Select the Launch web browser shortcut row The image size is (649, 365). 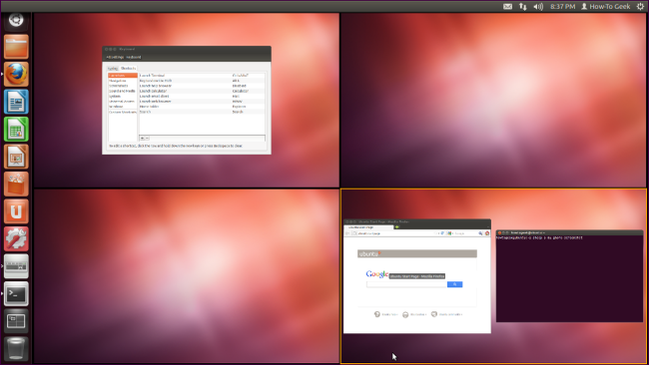(x=202, y=101)
